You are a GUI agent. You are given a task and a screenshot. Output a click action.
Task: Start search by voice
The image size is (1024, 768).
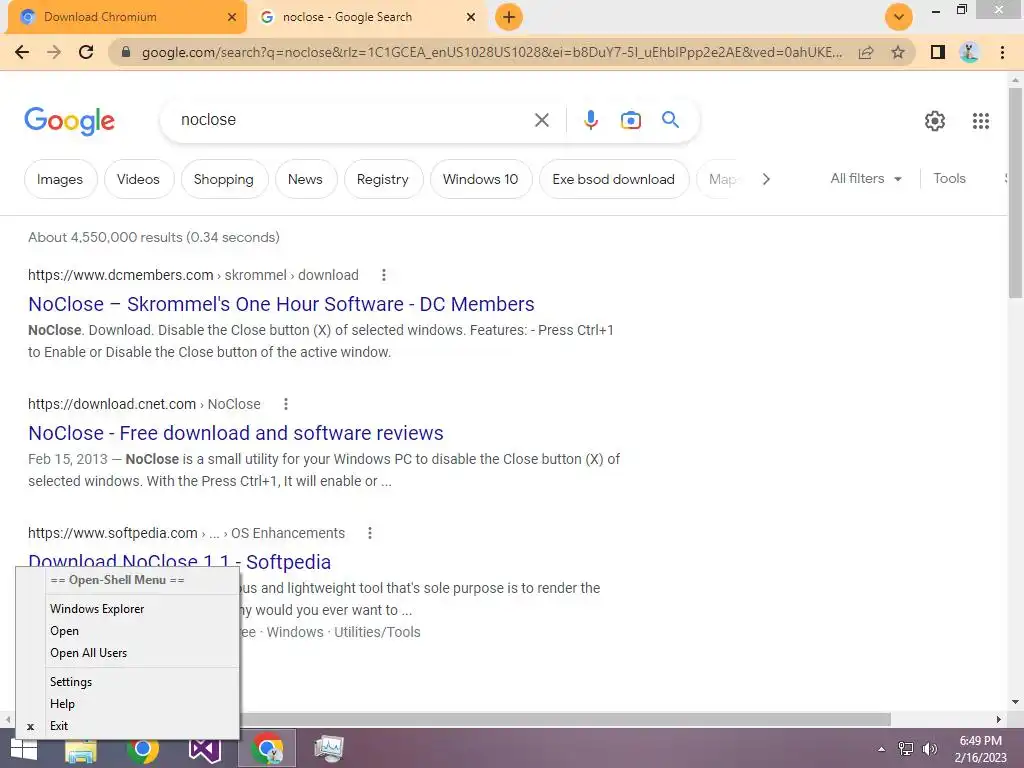coord(590,120)
